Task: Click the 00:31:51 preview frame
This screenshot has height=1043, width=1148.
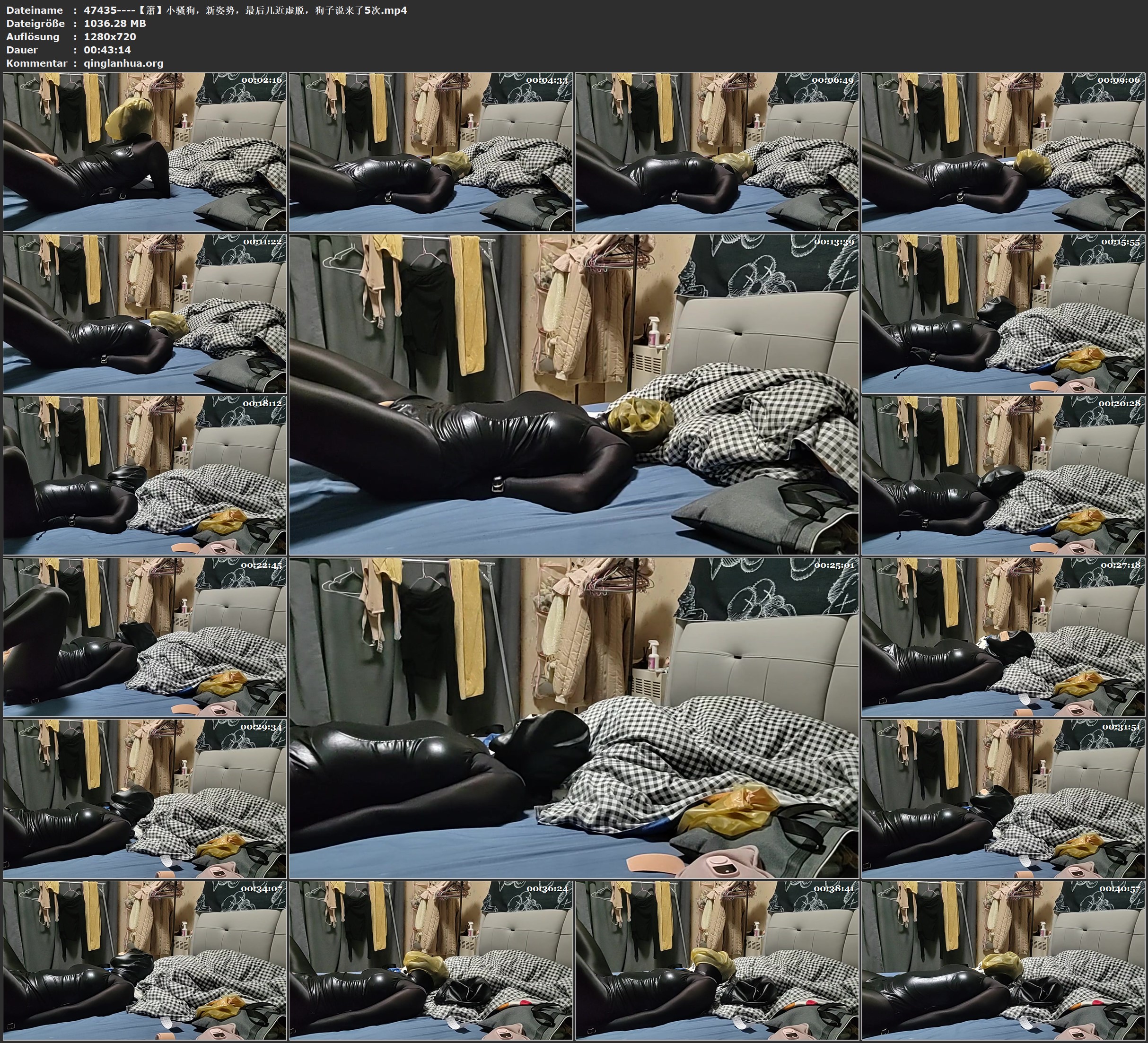Action: pos(1003,798)
